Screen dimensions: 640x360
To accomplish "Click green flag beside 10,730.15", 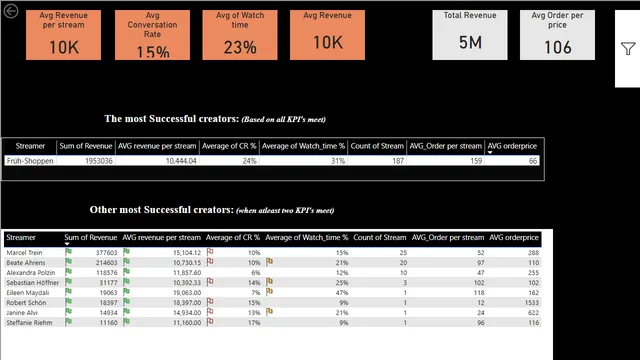I will coord(127,262).
